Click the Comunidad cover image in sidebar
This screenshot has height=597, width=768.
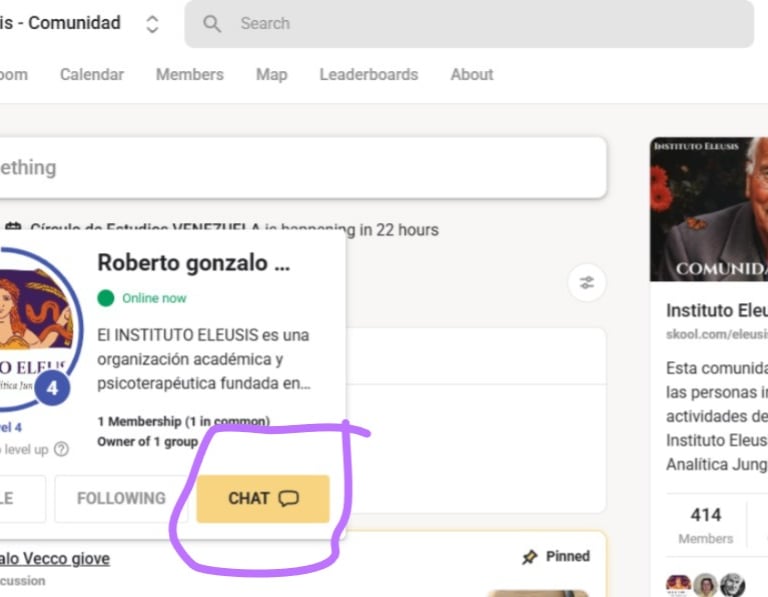coord(709,209)
